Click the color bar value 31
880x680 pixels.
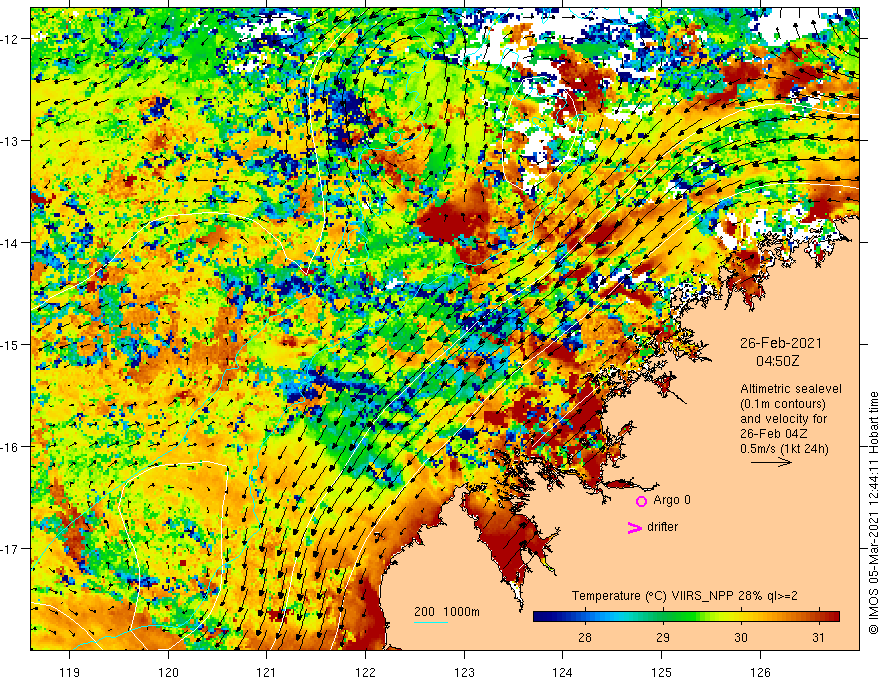click(x=818, y=637)
